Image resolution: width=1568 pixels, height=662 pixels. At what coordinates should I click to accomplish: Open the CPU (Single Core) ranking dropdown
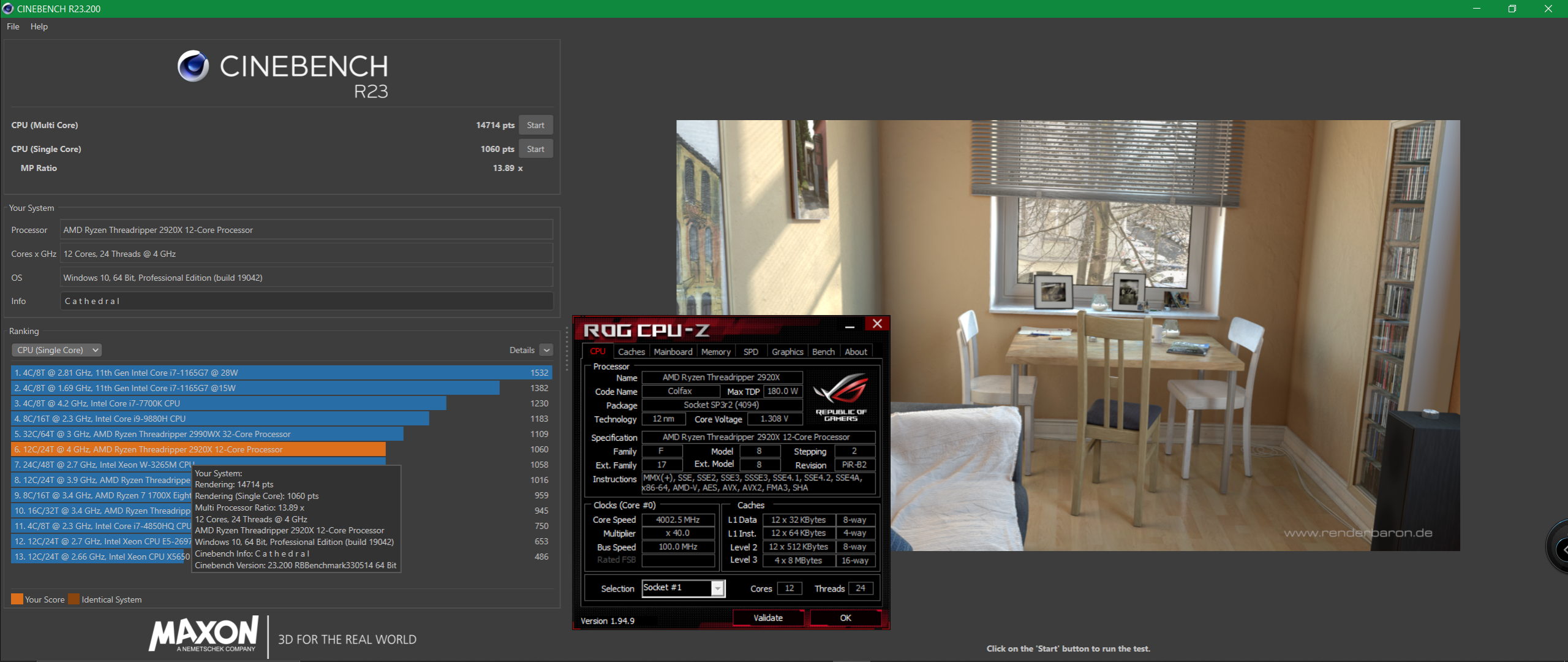pos(56,350)
